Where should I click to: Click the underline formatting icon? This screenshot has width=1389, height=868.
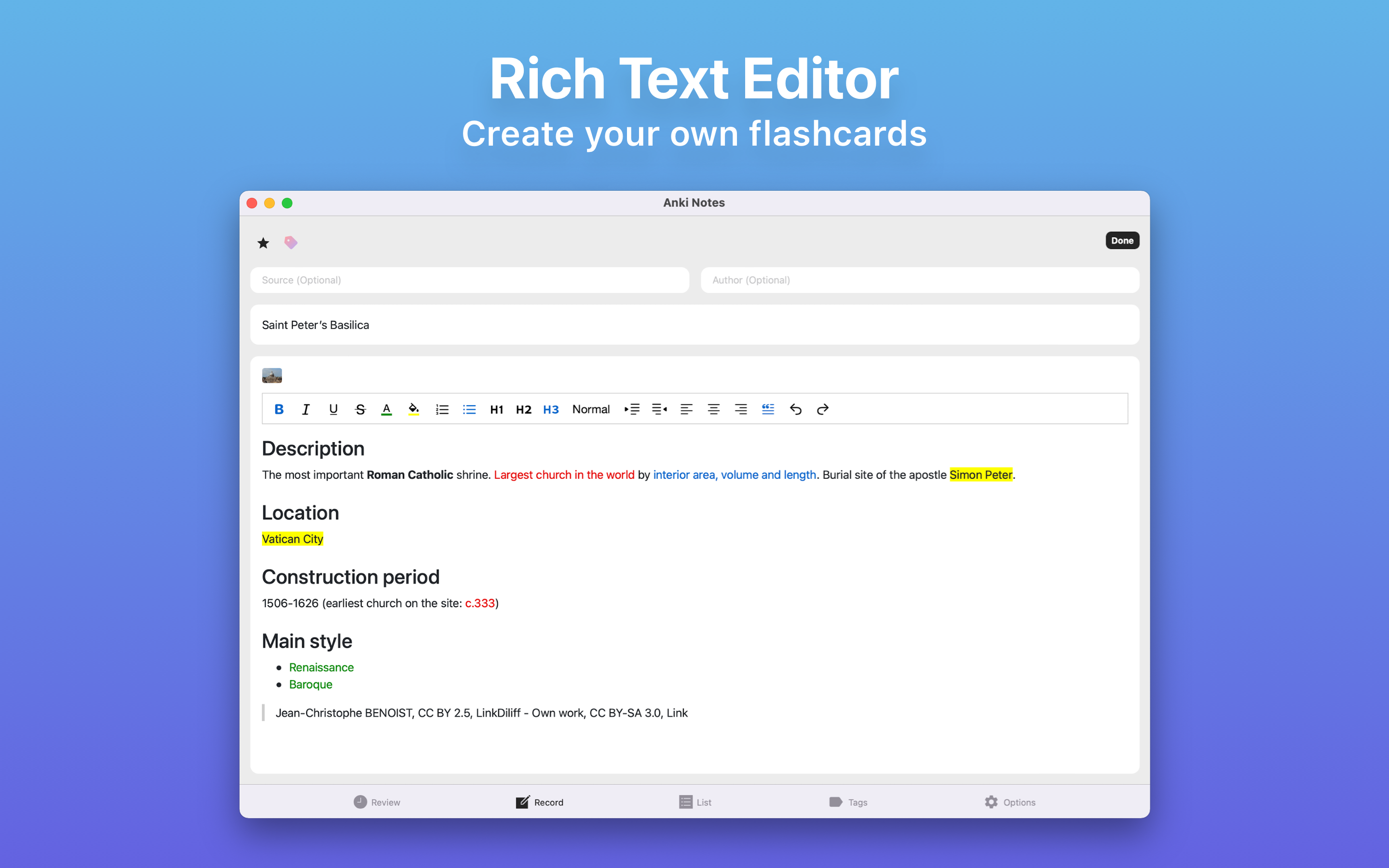pyautogui.click(x=333, y=409)
